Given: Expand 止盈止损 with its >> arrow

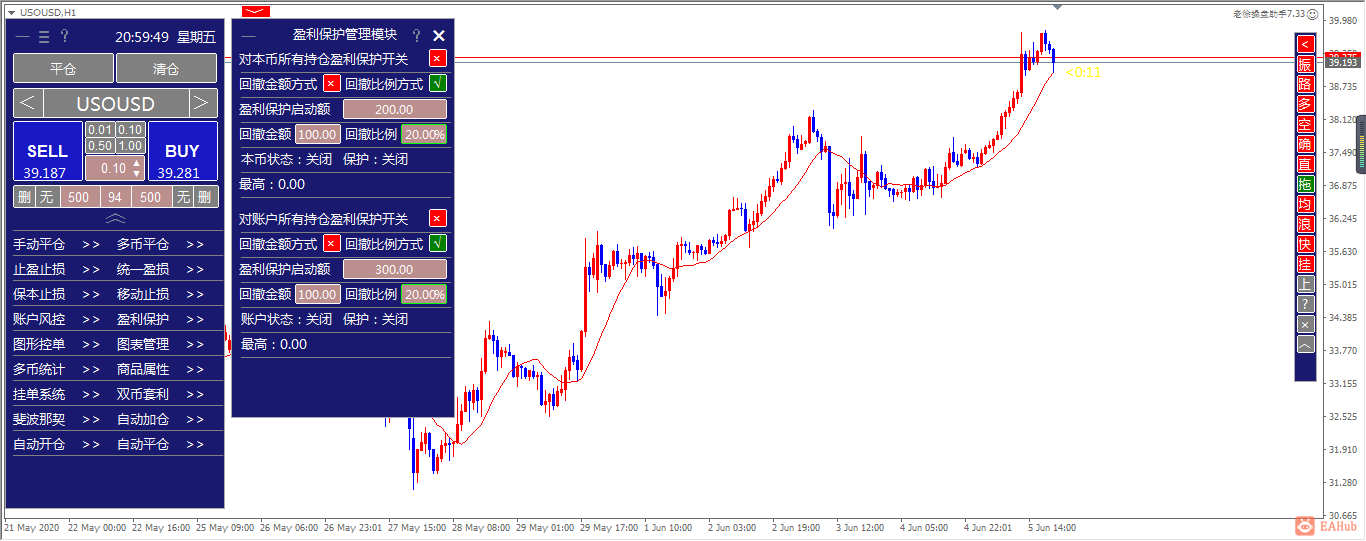Looking at the screenshot, I should 91,269.
